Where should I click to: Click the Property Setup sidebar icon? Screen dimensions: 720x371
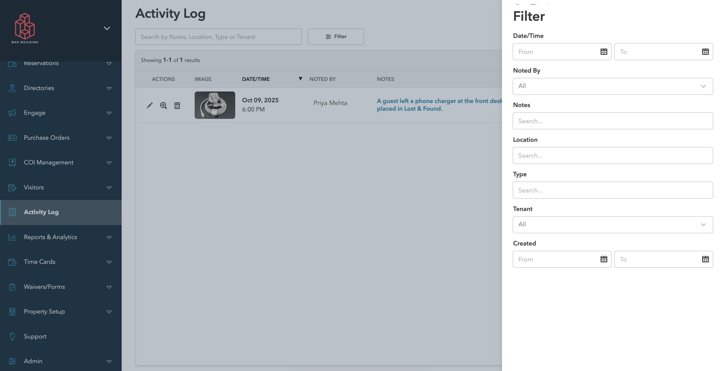pyautogui.click(x=12, y=312)
